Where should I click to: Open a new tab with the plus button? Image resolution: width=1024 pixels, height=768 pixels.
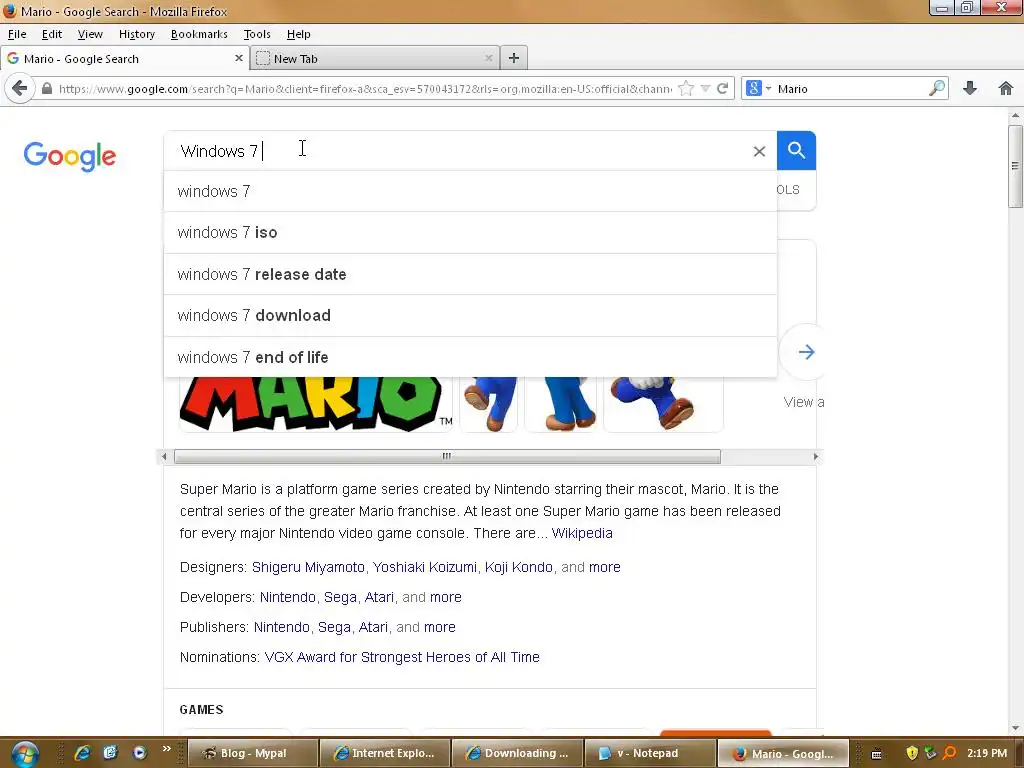tap(514, 58)
